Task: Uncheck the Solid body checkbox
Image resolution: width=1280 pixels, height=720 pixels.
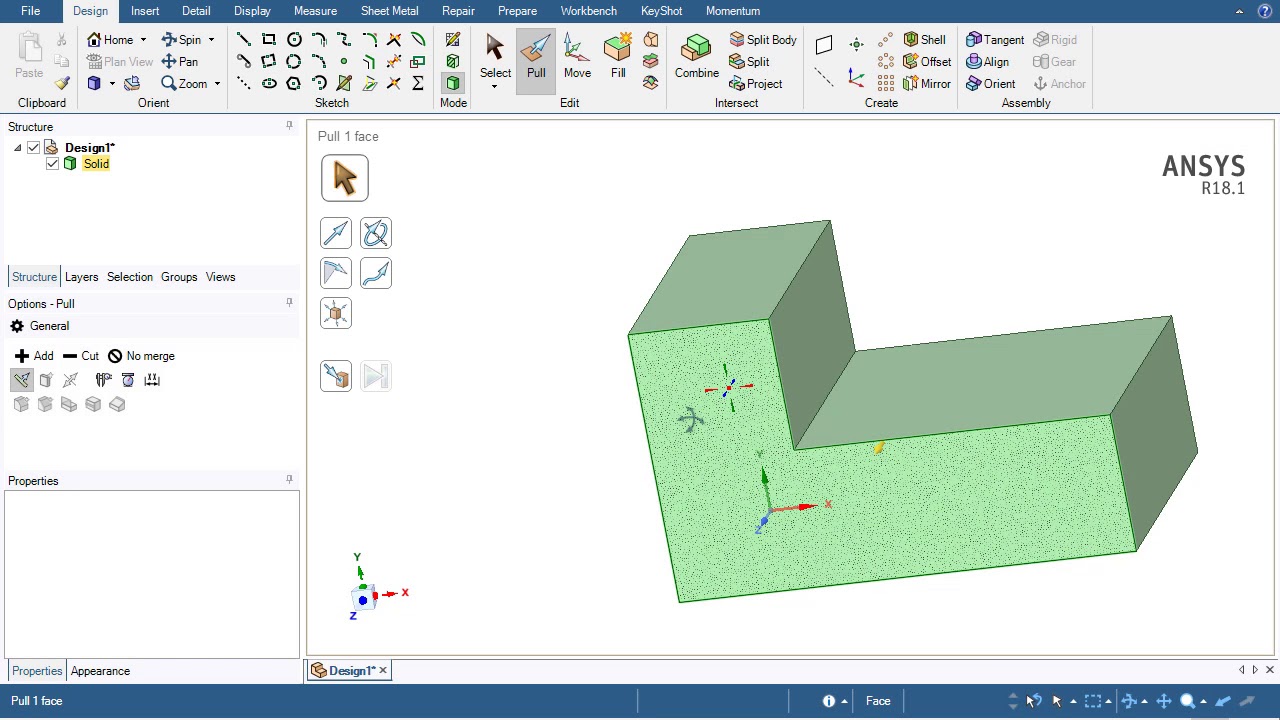Action: [52, 164]
